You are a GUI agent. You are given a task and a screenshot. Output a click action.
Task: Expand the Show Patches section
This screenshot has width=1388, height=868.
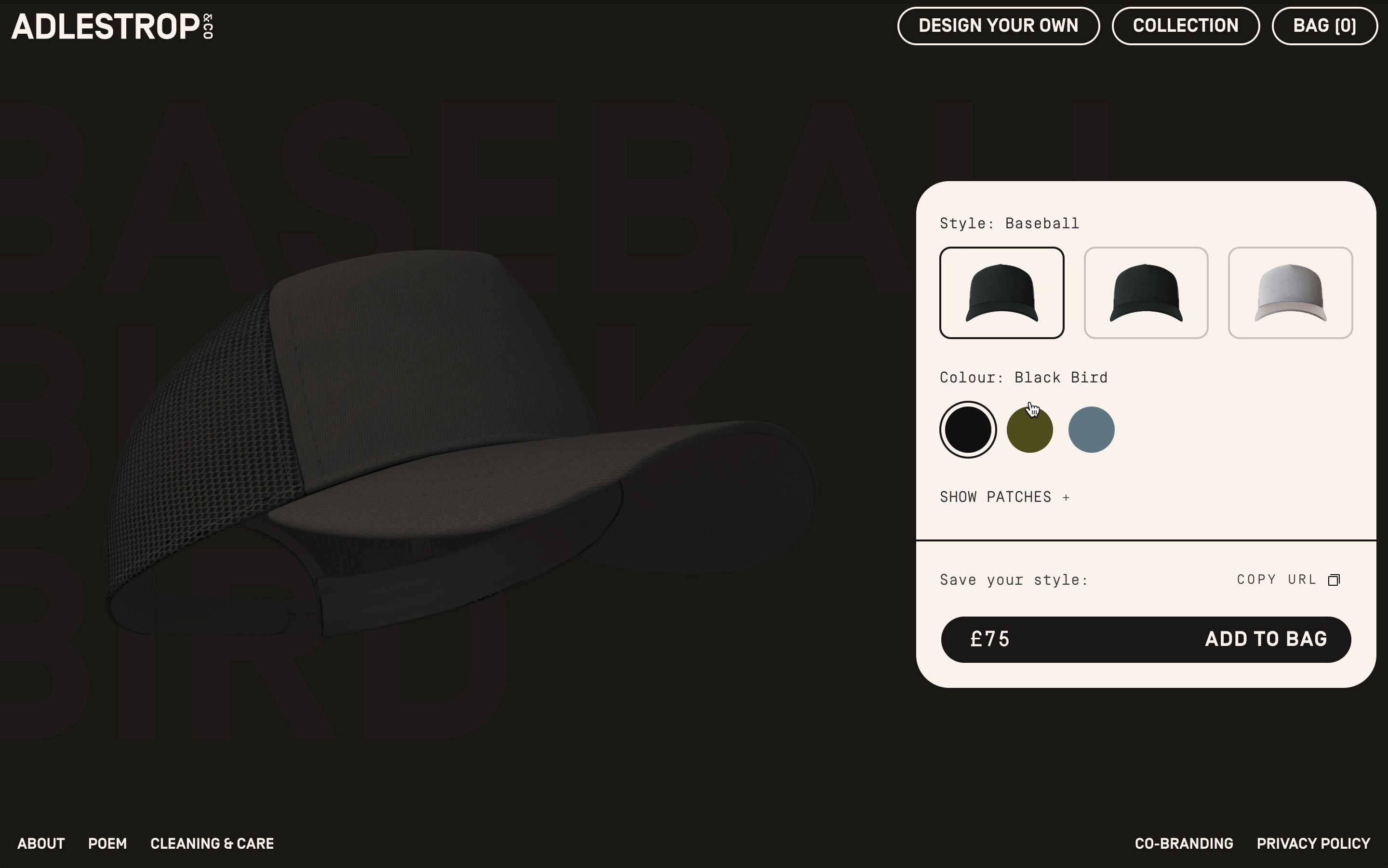(x=1004, y=497)
